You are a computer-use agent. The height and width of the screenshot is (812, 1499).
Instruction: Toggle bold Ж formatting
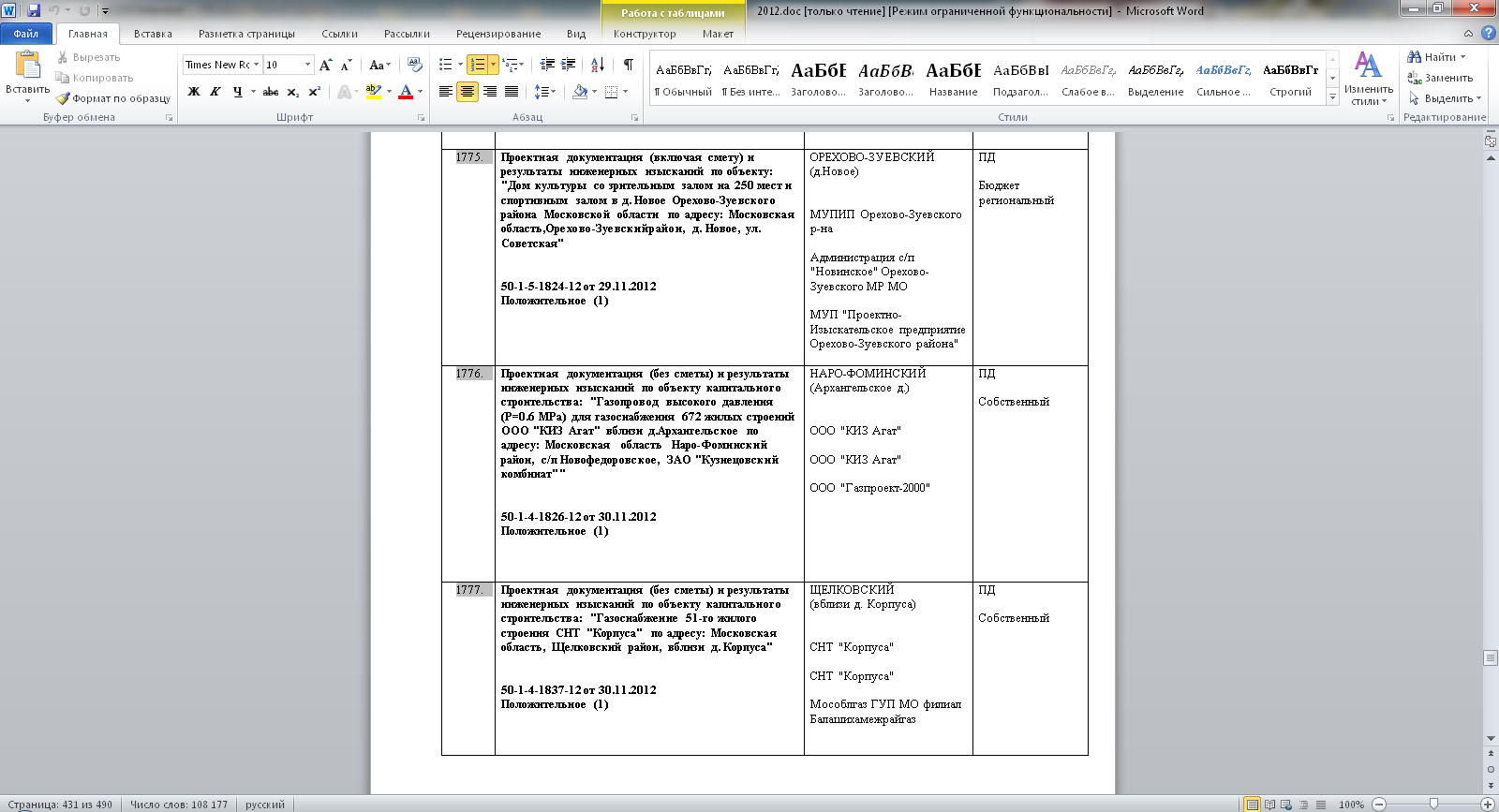[x=194, y=92]
